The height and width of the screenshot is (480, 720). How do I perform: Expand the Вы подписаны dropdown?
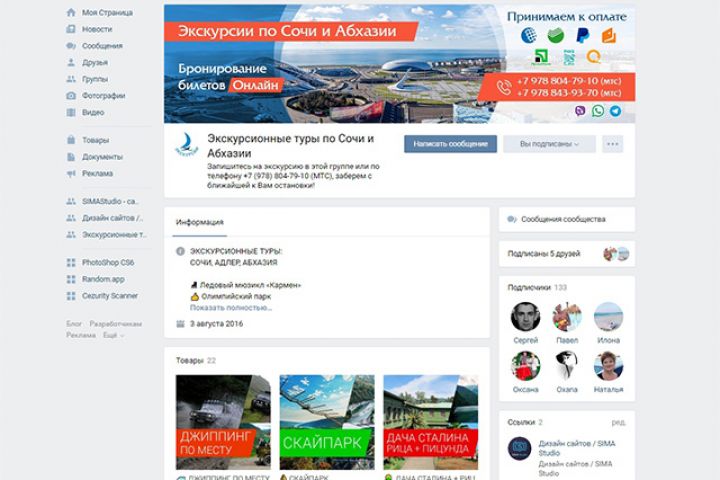click(x=549, y=144)
